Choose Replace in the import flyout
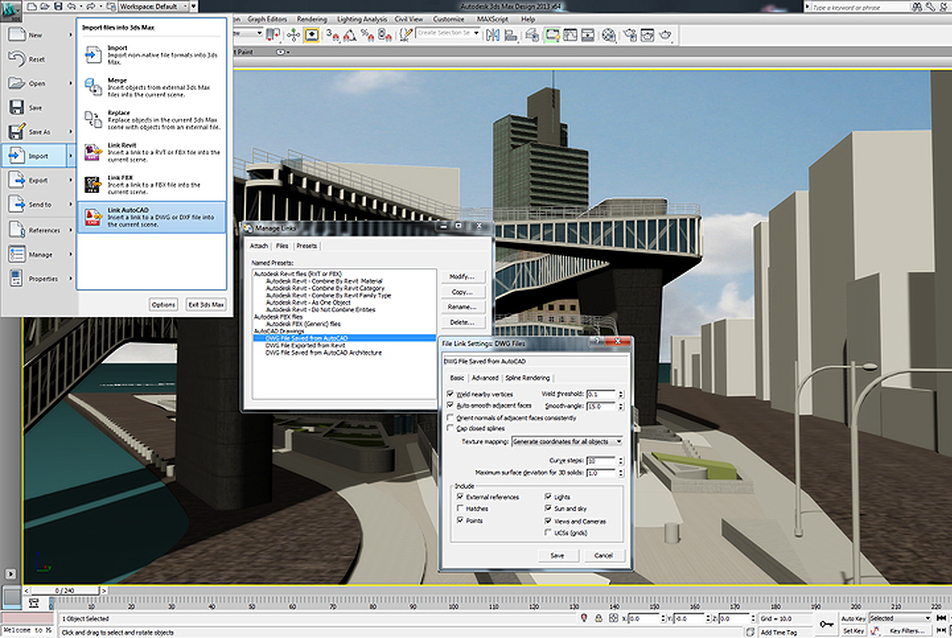Screen dimensions: 952x638 [x=152, y=120]
